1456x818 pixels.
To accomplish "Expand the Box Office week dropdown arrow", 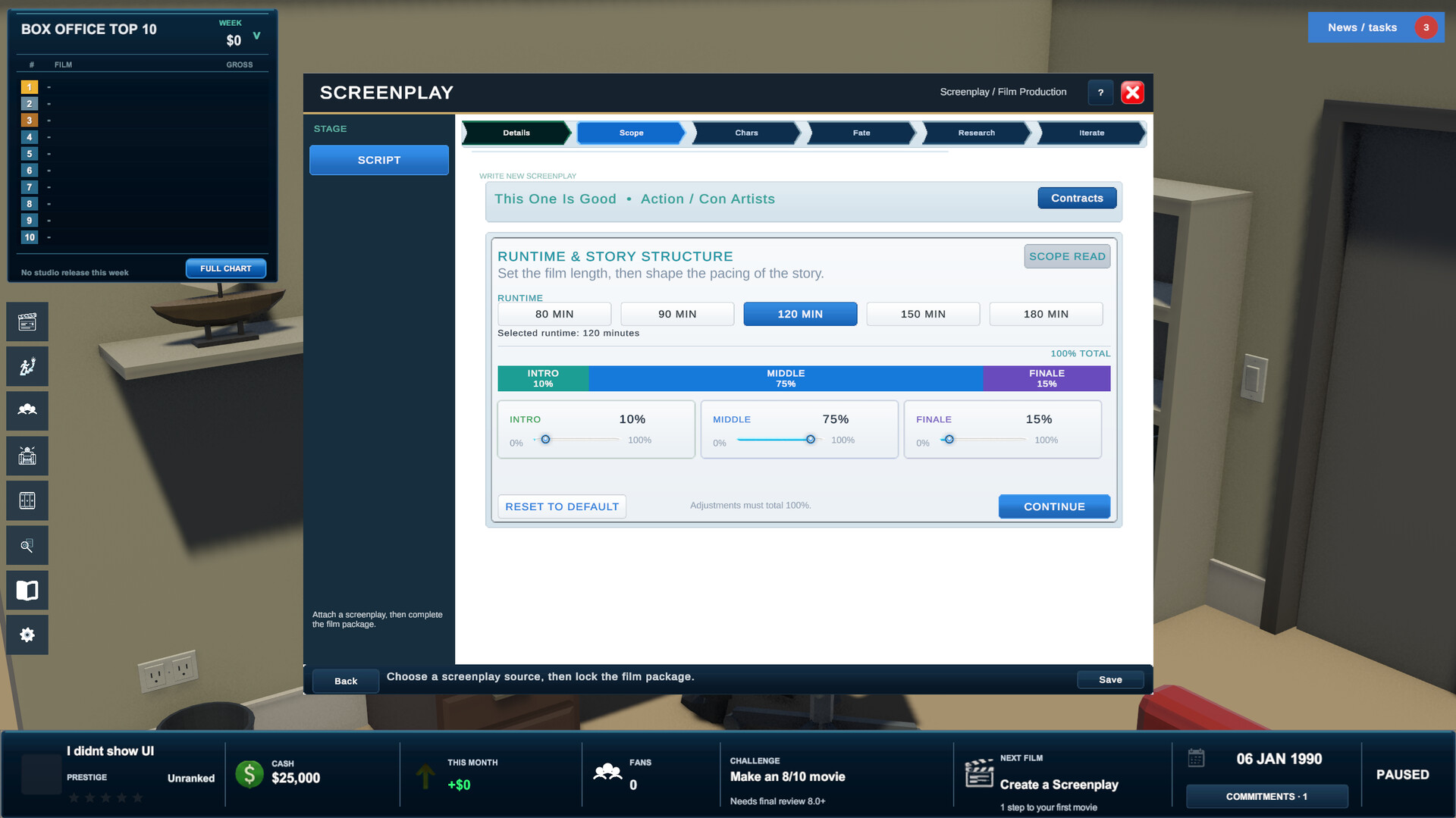I will pyautogui.click(x=256, y=36).
